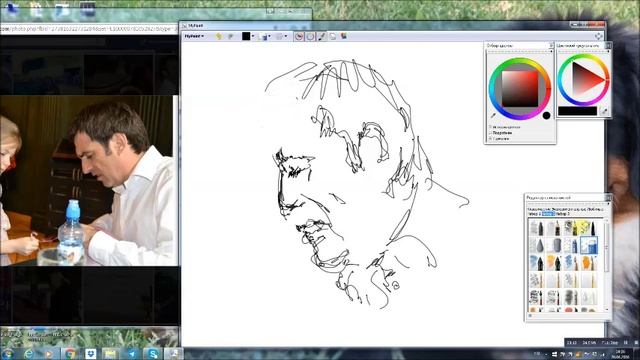This screenshot has width=640, height=360.
Task: Open the MyPaint main menu dropdown
Action: point(194,36)
